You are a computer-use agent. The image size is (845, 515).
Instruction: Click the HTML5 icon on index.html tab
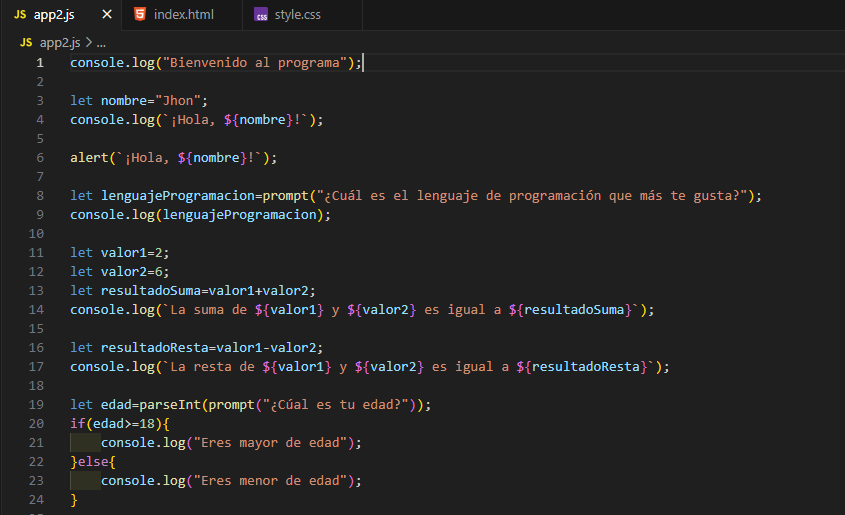click(140, 15)
